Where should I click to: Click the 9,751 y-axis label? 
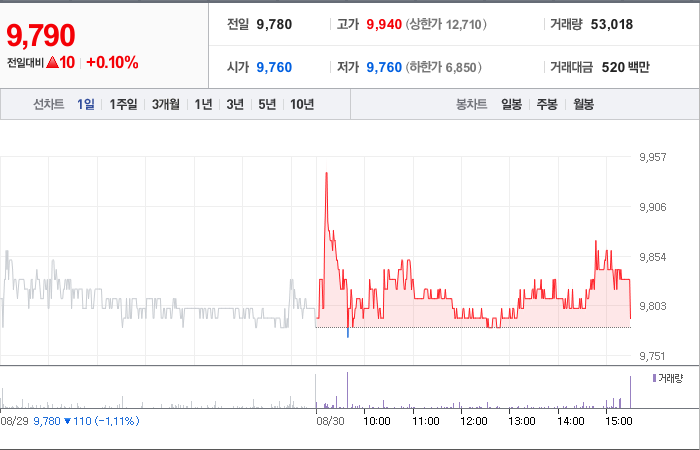[653, 356]
